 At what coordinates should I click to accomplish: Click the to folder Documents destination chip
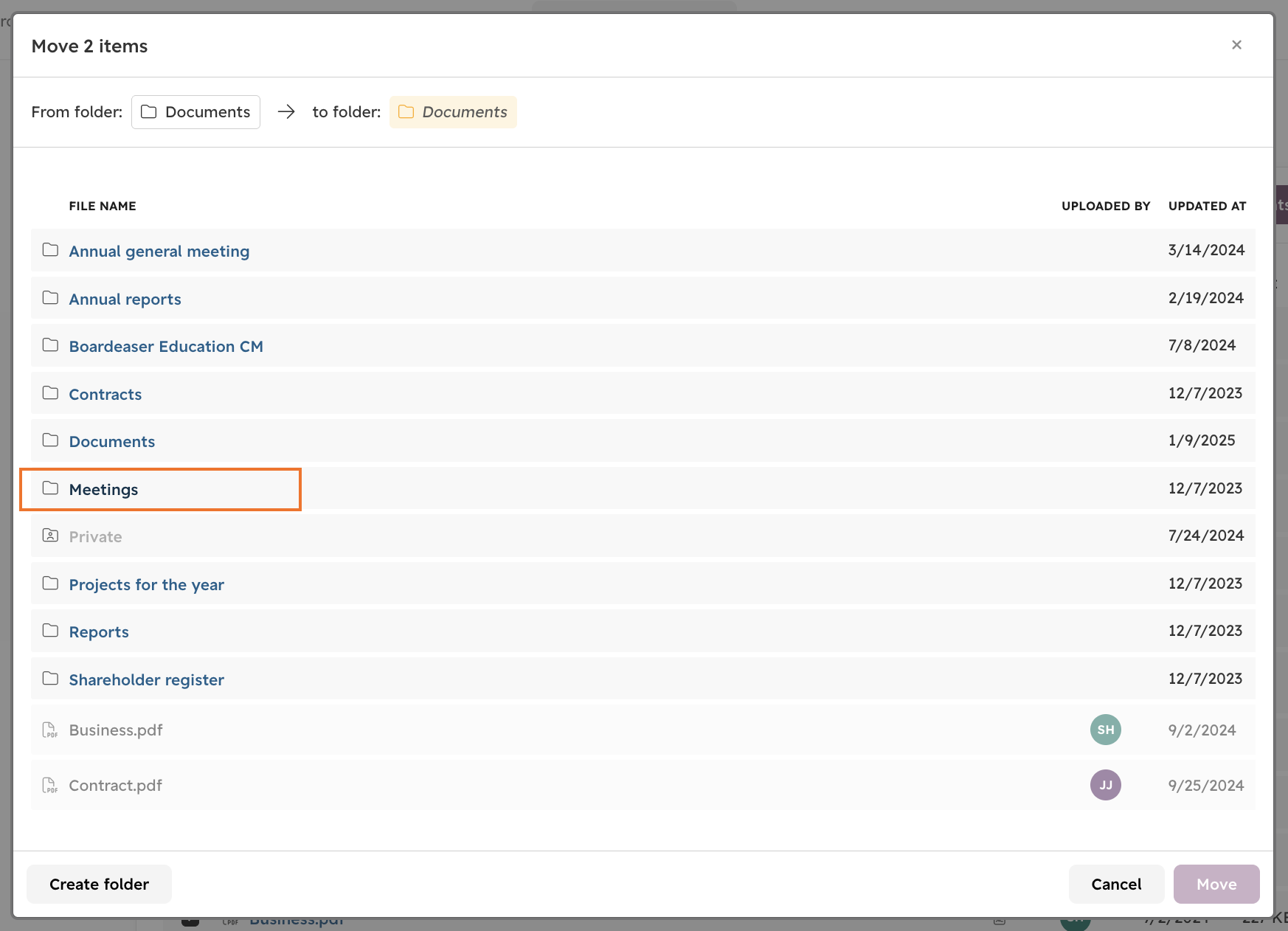453,112
